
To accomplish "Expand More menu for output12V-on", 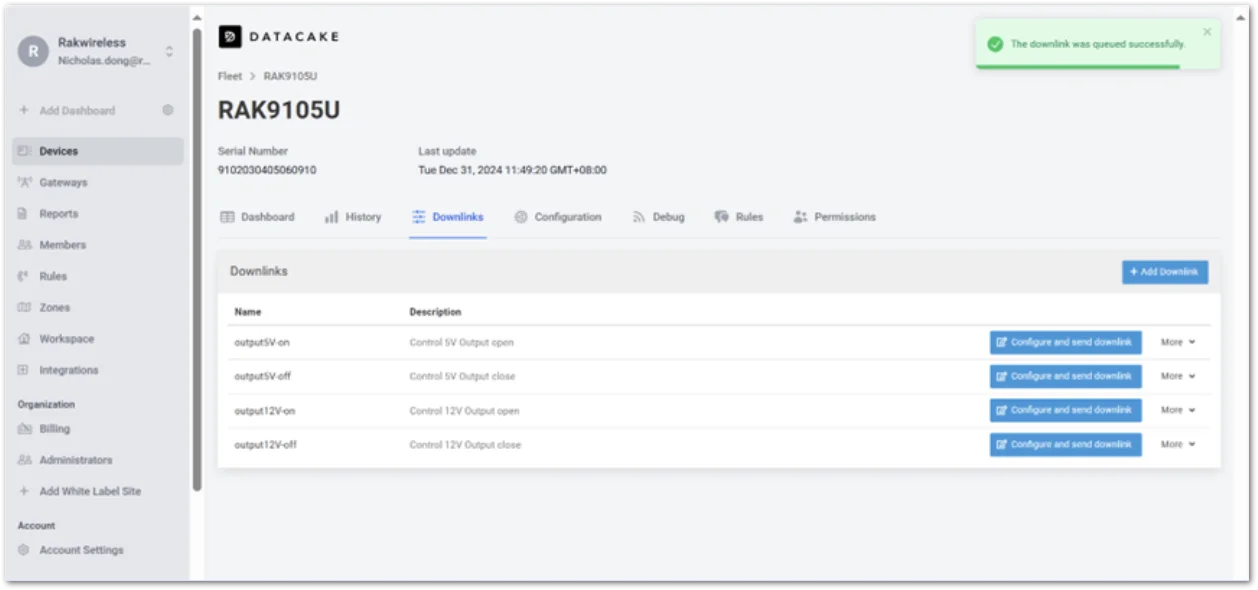I will point(1178,410).
